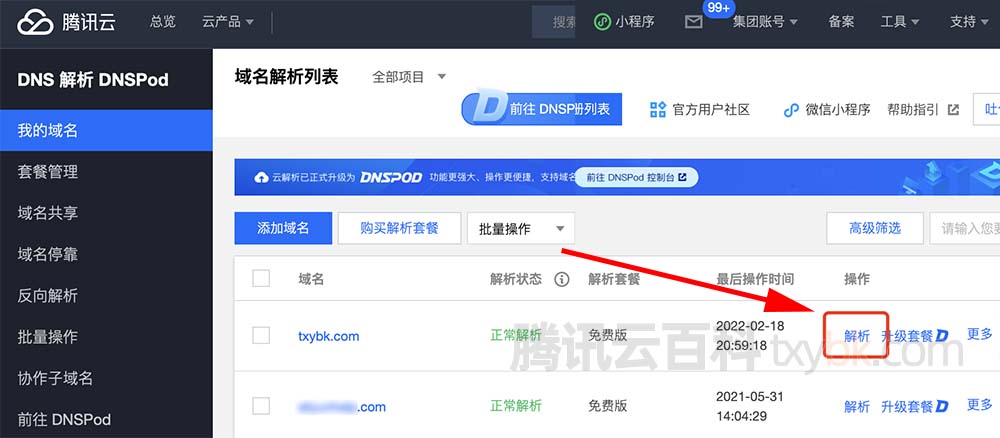Open the 批量操作 dropdown
The image size is (1000, 438).
pyautogui.click(x=520, y=229)
